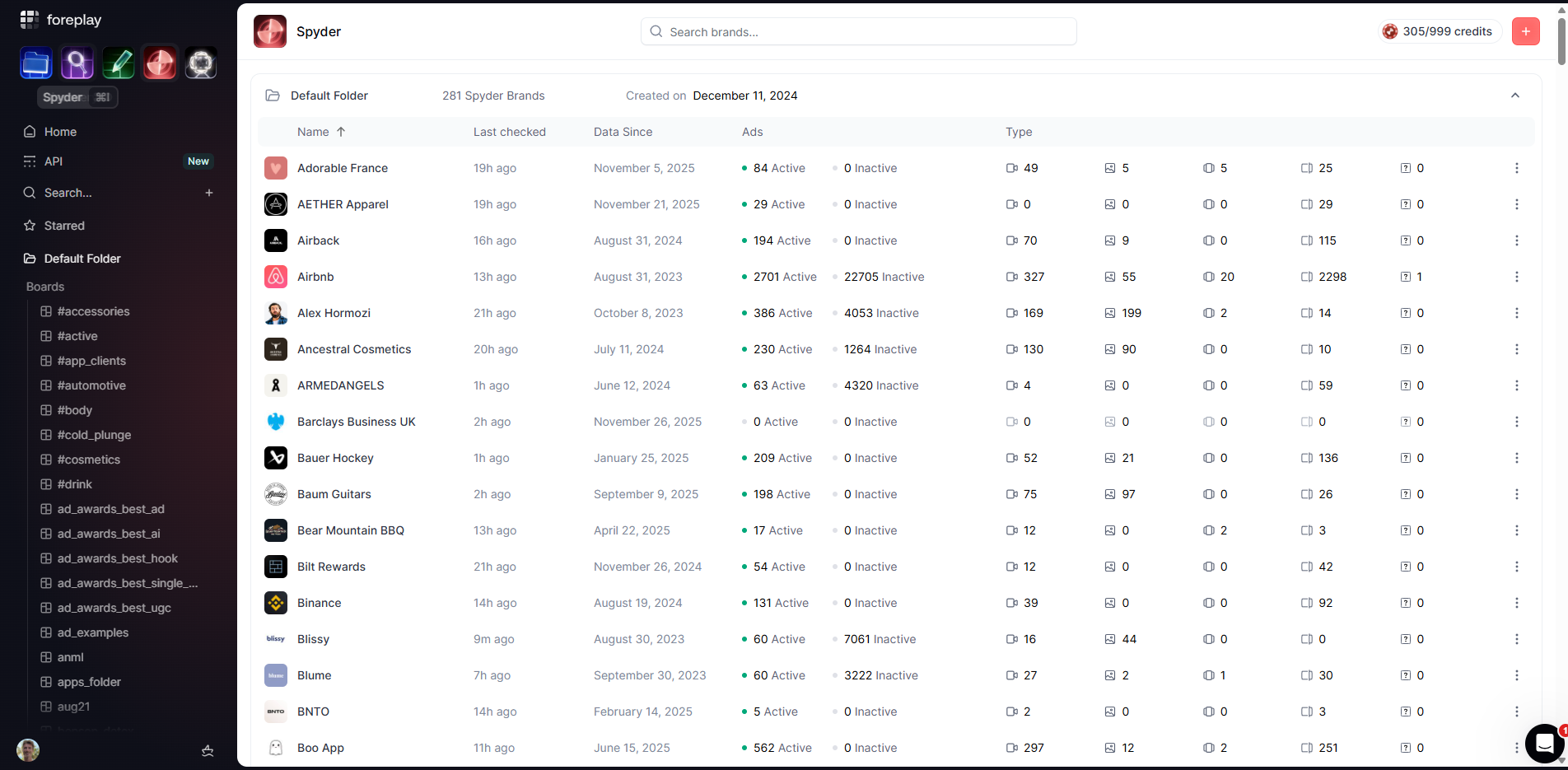Click the user avatar at sidebar bottom
This screenshot has height=770, width=1568.
tap(28, 750)
